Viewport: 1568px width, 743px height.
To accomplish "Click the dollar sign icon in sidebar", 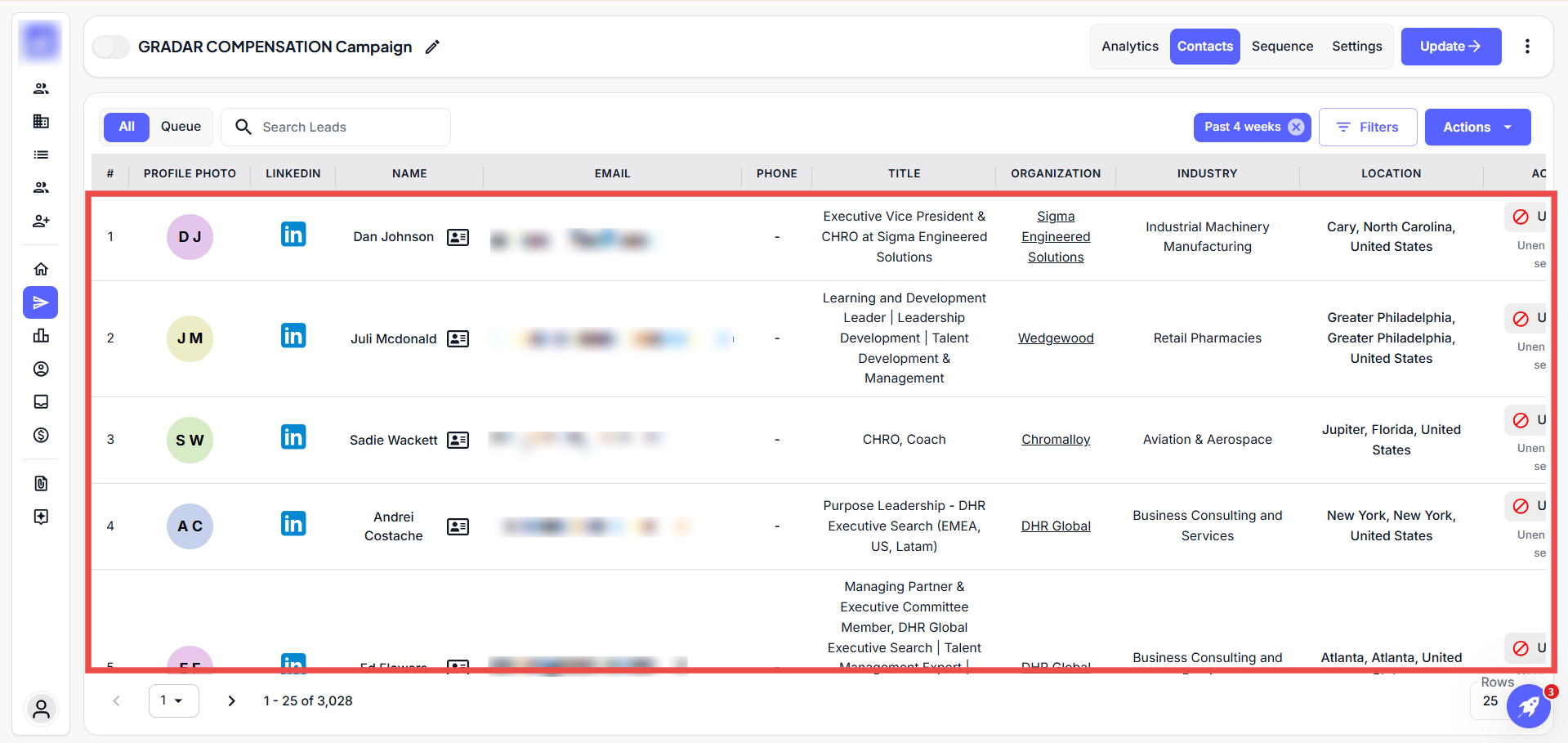I will click(x=41, y=435).
